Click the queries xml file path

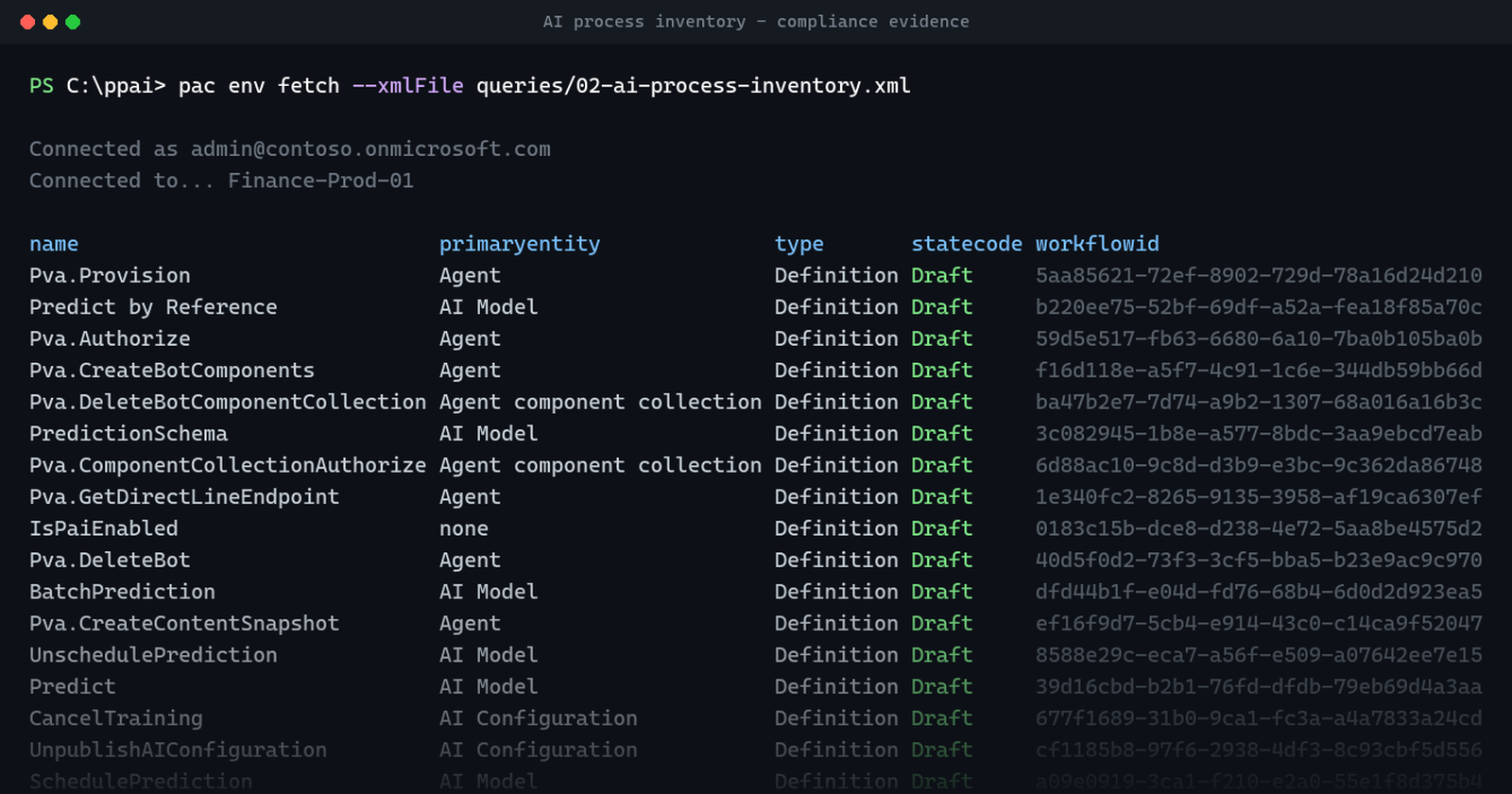click(694, 86)
